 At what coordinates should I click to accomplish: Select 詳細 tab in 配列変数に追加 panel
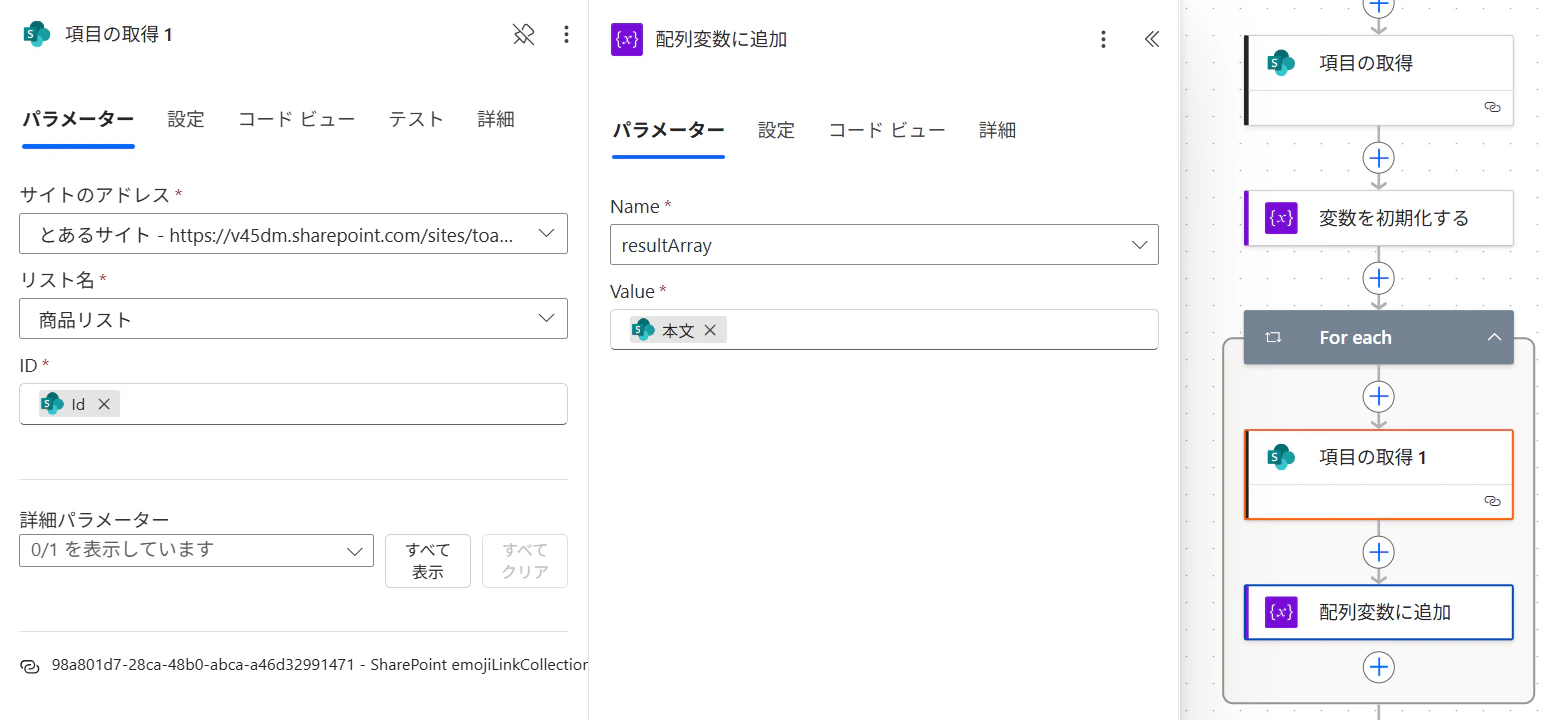pyautogui.click(x=997, y=130)
